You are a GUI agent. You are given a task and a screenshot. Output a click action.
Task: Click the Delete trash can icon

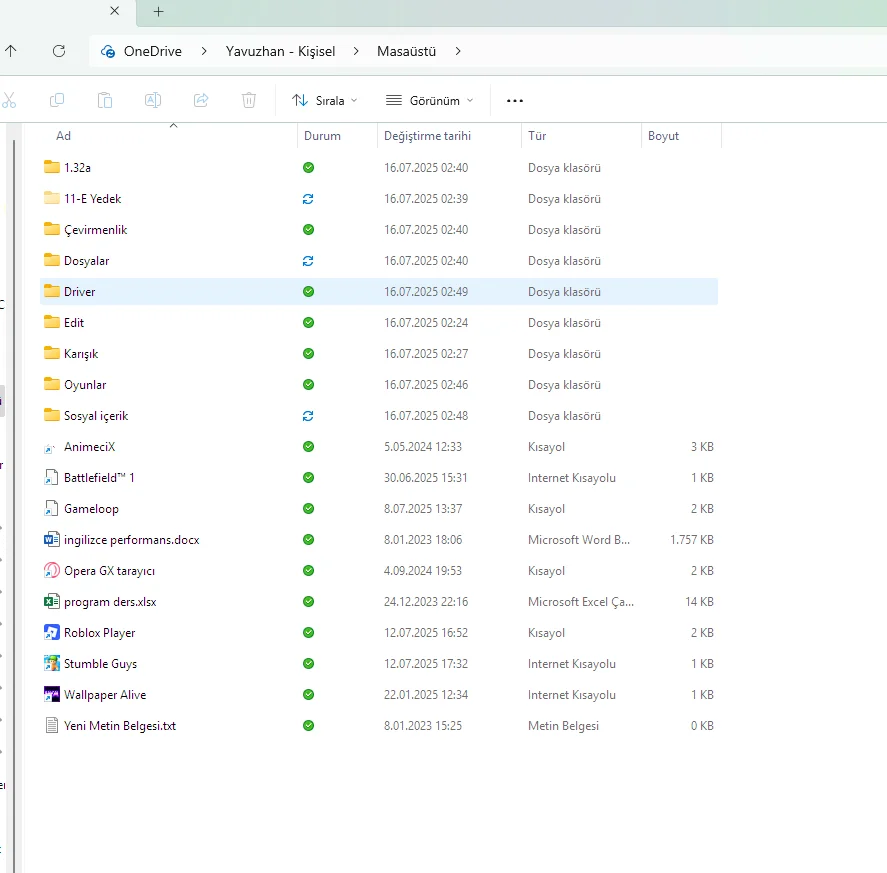click(x=249, y=100)
